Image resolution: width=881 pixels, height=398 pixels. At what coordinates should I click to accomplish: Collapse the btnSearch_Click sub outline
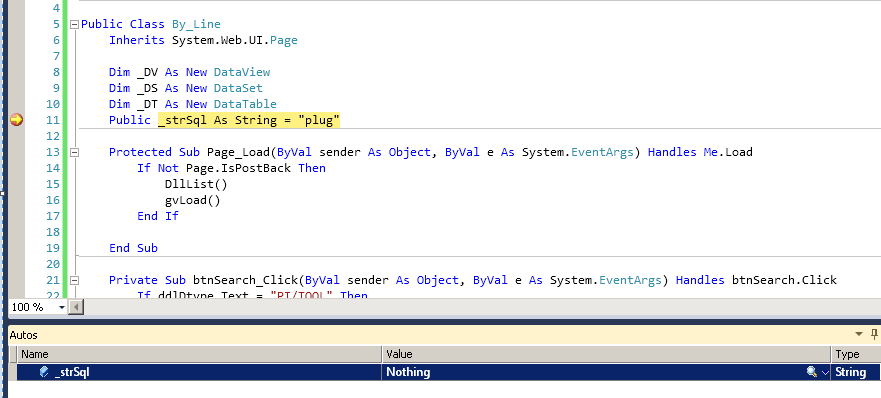[x=74, y=281]
